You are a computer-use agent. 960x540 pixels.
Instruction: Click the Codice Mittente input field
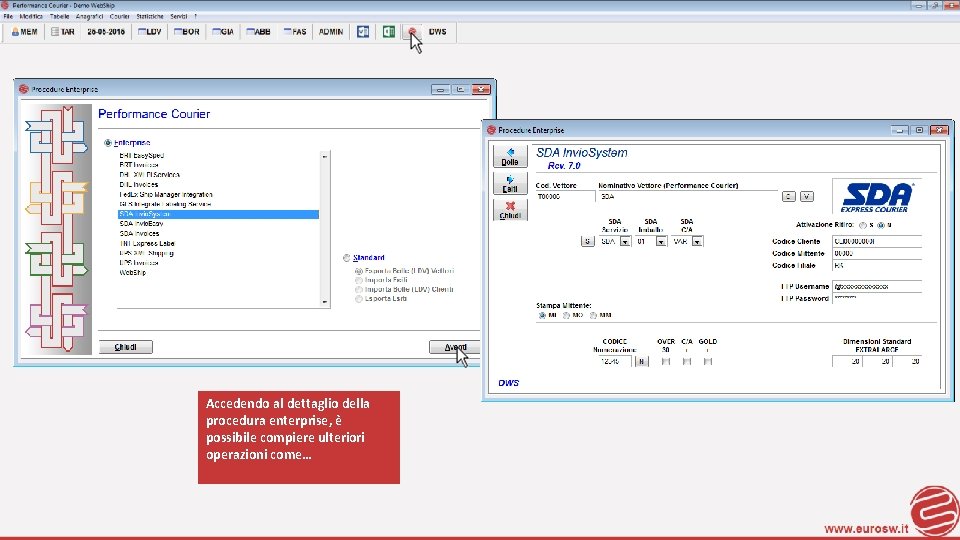click(877, 253)
